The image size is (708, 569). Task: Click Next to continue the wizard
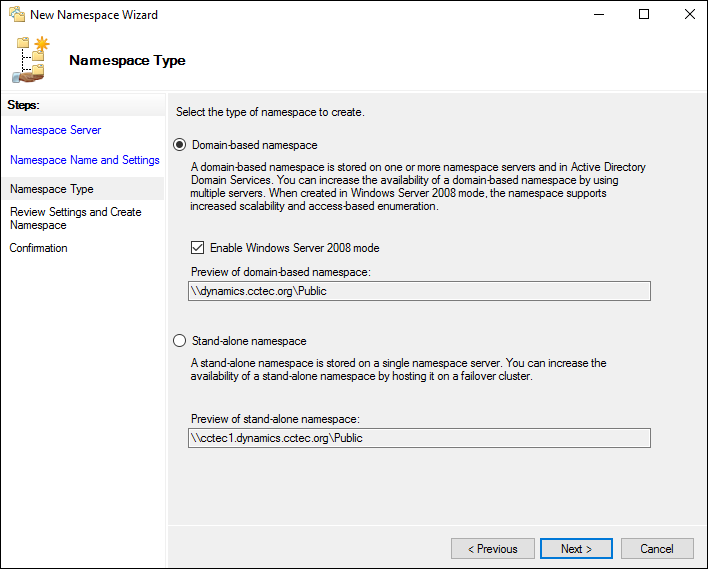(576, 549)
